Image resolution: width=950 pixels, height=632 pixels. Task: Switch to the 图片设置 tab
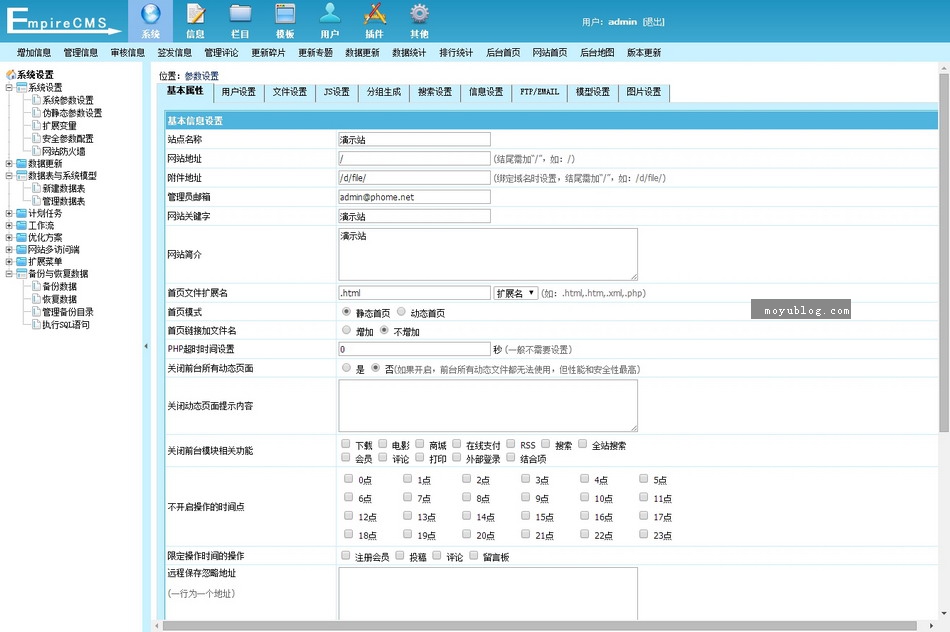[643, 92]
